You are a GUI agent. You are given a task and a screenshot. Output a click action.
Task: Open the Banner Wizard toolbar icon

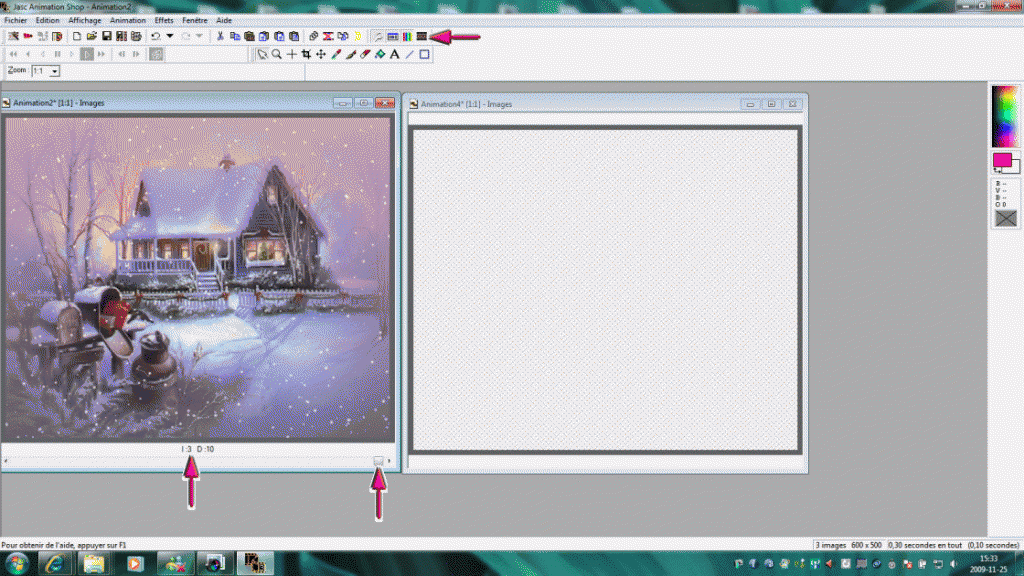(28, 37)
